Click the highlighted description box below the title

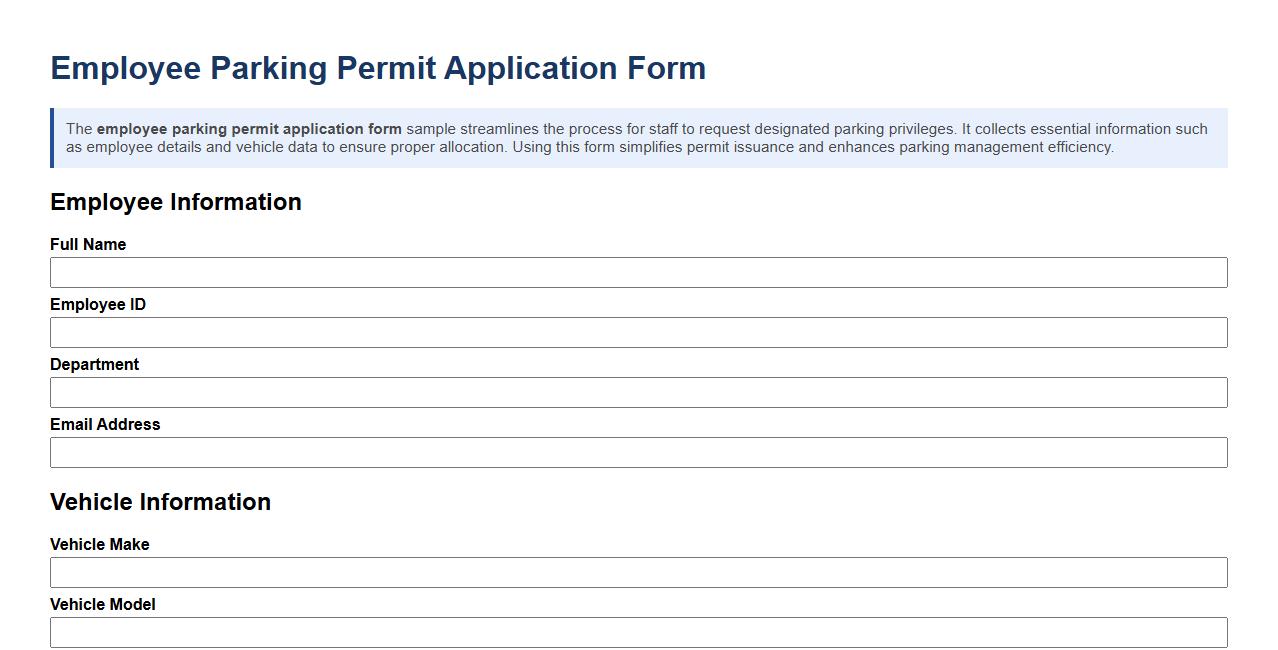point(638,138)
